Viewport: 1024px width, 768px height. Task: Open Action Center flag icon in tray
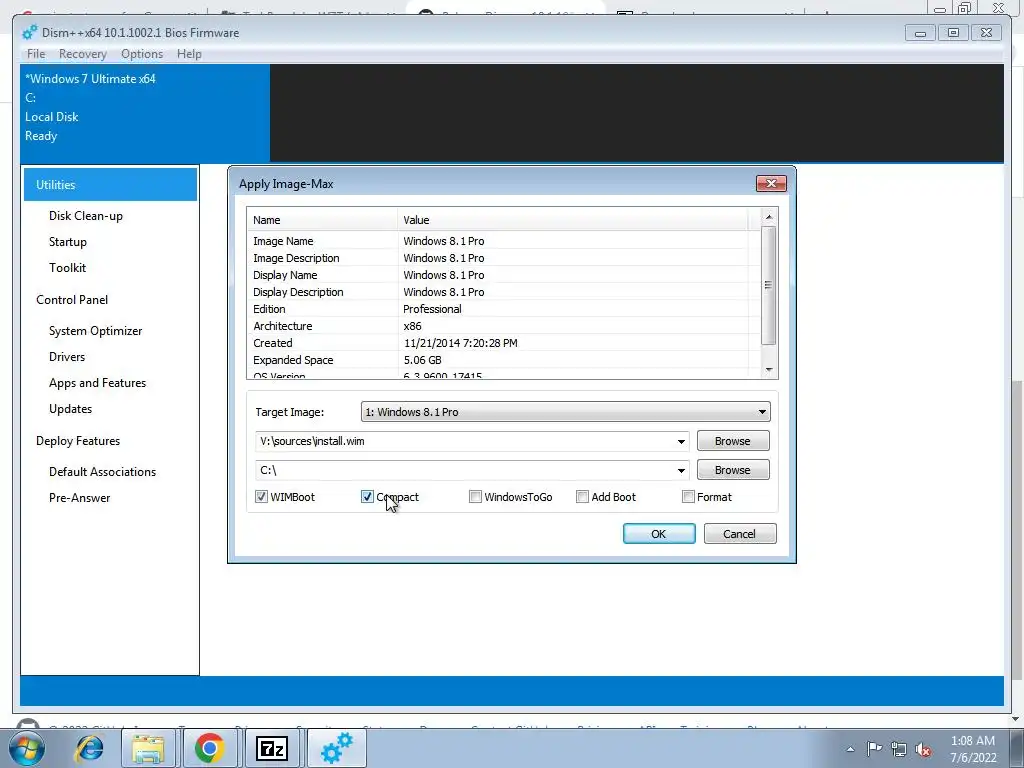[x=874, y=749]
